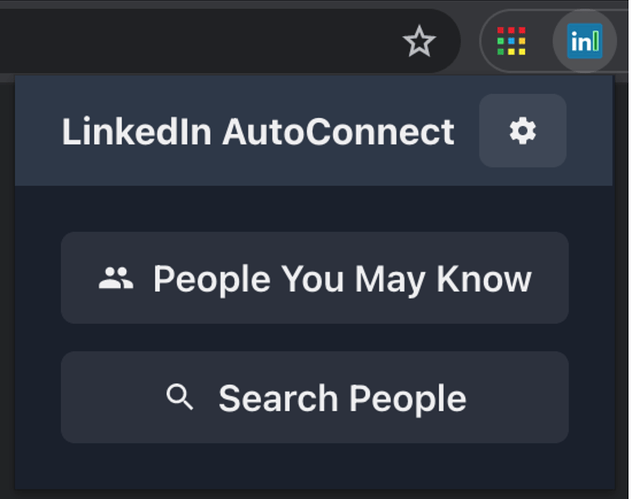Open the AutoConnect settings gear

522,131
